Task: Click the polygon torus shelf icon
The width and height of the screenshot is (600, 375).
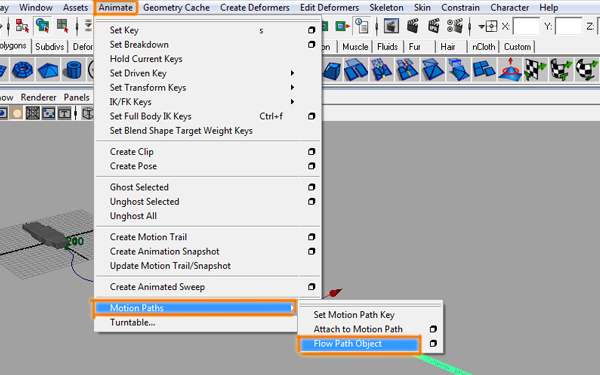Action: [23, 70]
